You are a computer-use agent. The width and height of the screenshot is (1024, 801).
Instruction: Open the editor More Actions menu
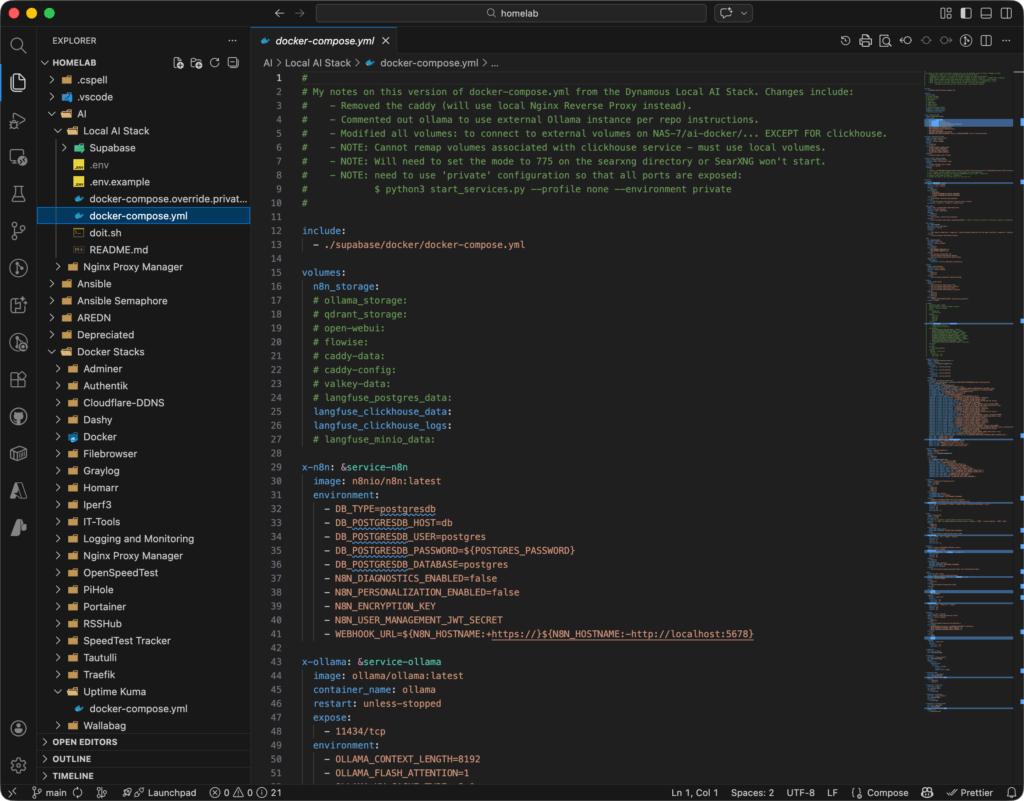pos(1005,41)
